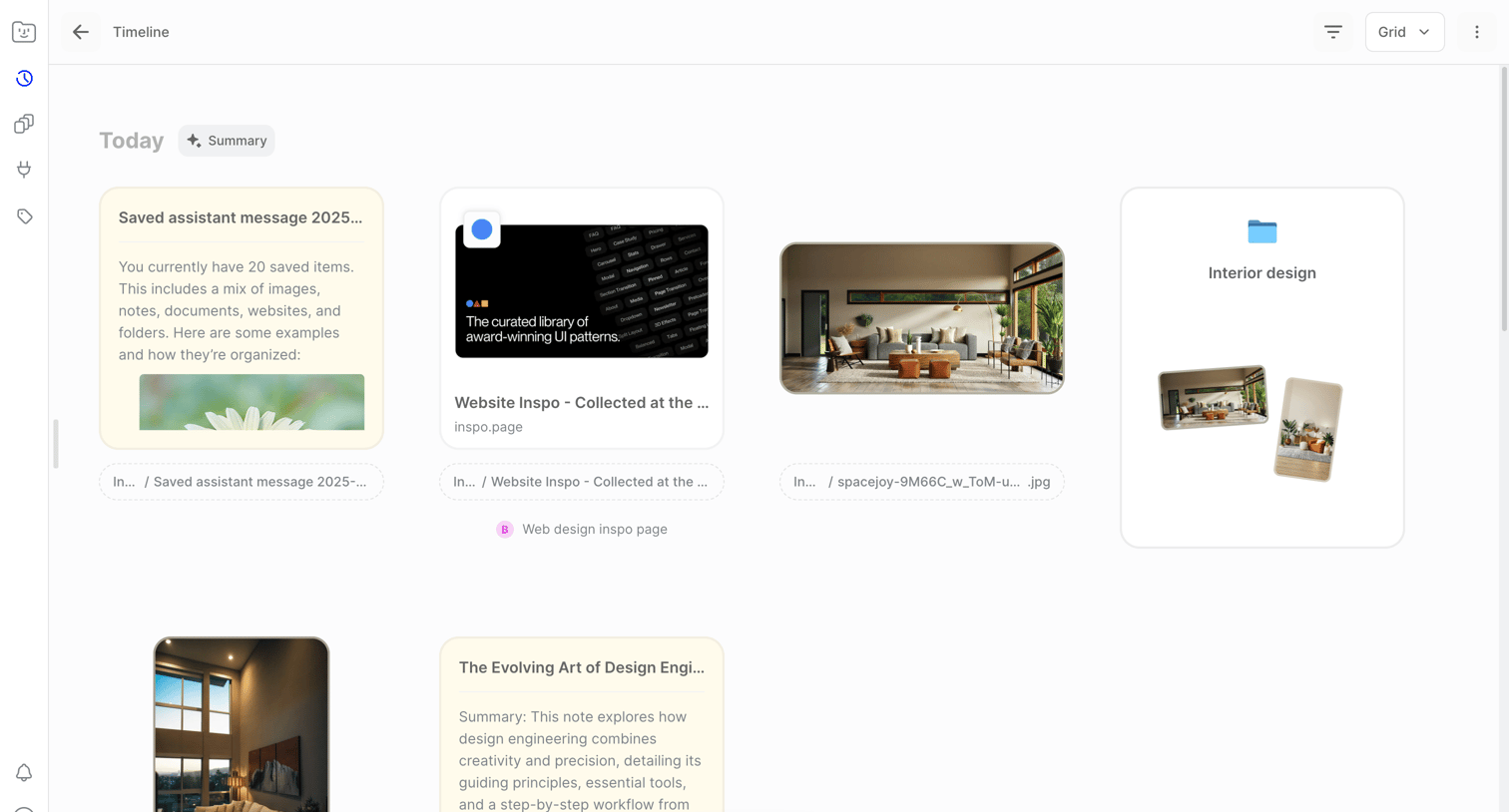Click the flower image in saved assistant note
Viewport: 1509px width, 812px height.
(251, 402)
